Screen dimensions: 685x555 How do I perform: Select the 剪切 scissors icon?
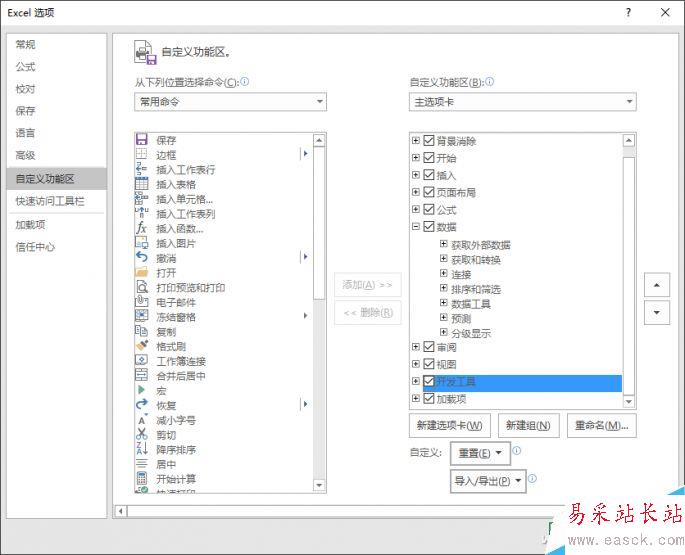pos(142,434)
